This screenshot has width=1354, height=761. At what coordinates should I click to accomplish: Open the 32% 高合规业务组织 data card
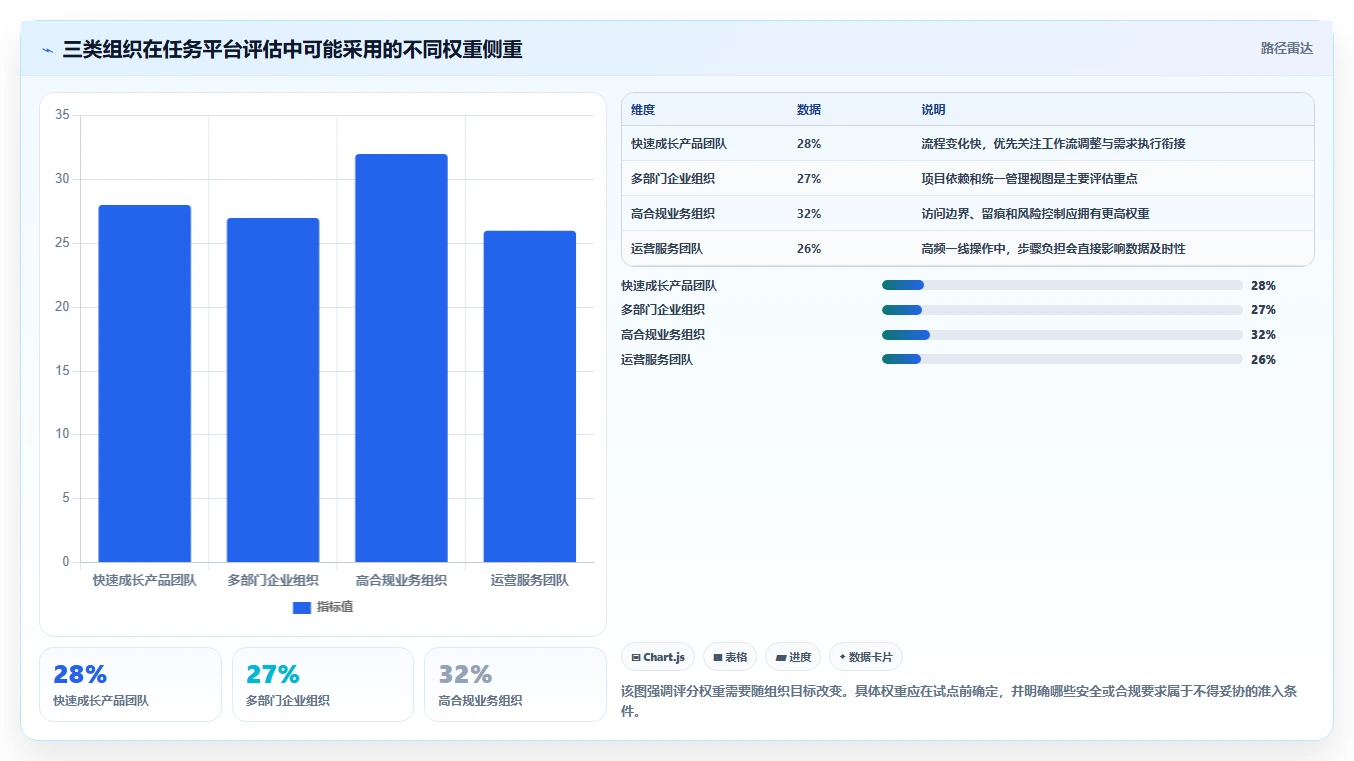coord(515,684)
